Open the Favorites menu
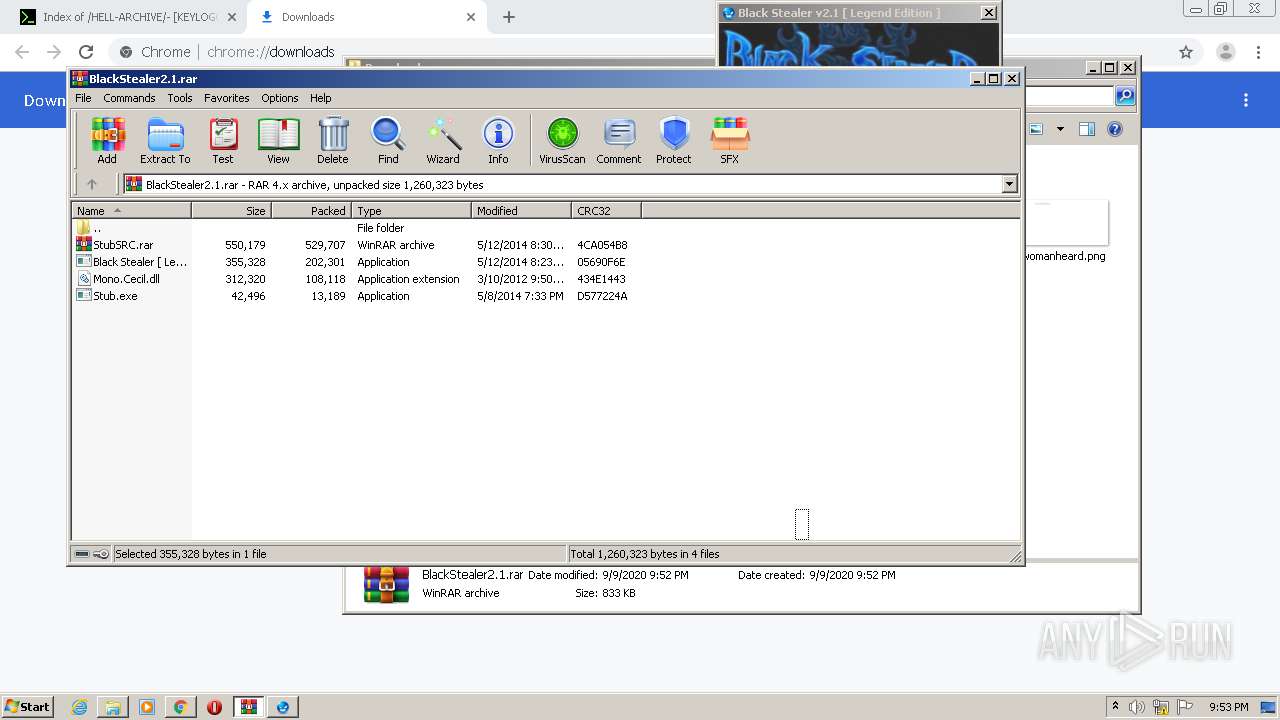 pos(227,98)
